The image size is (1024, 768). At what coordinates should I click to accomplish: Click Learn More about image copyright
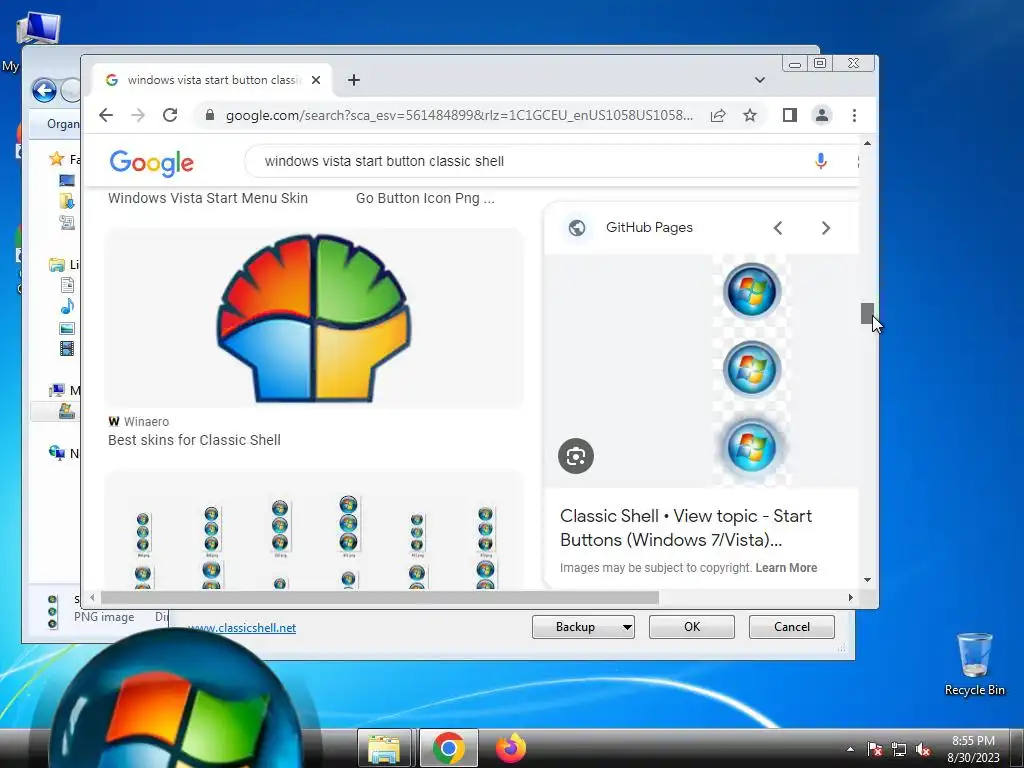tap(786, 568)
